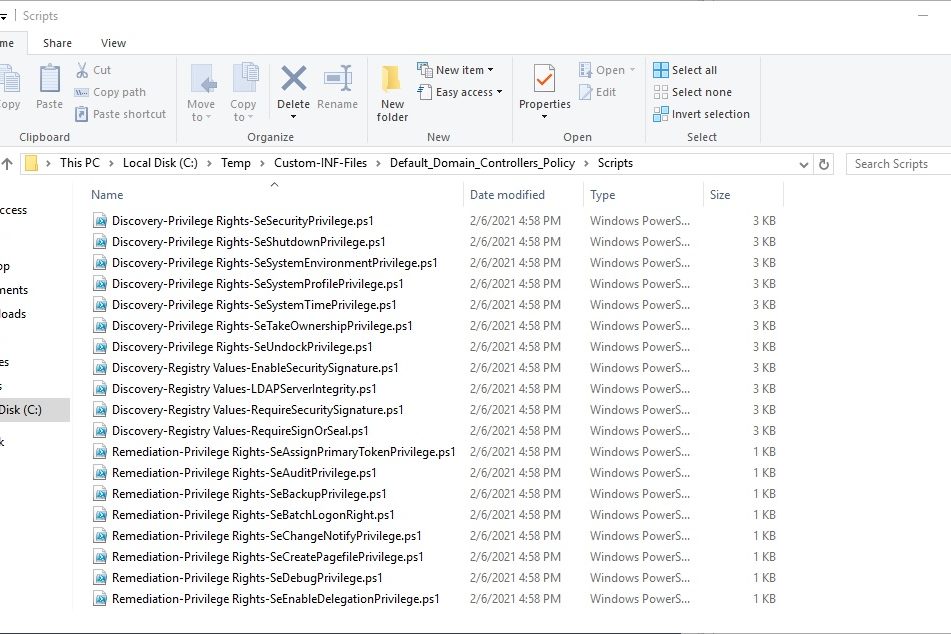Click Select none

point(693,92)
